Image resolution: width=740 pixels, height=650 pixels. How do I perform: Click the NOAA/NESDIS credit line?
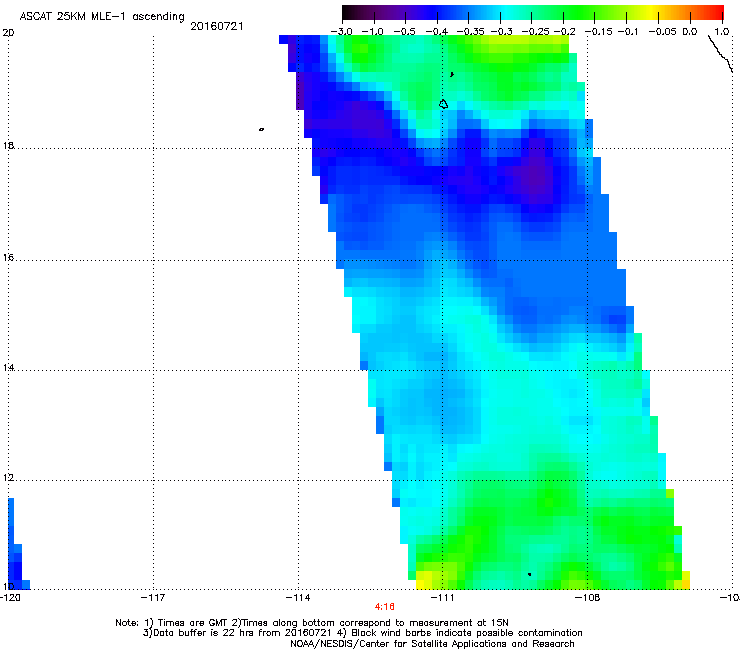432,643
